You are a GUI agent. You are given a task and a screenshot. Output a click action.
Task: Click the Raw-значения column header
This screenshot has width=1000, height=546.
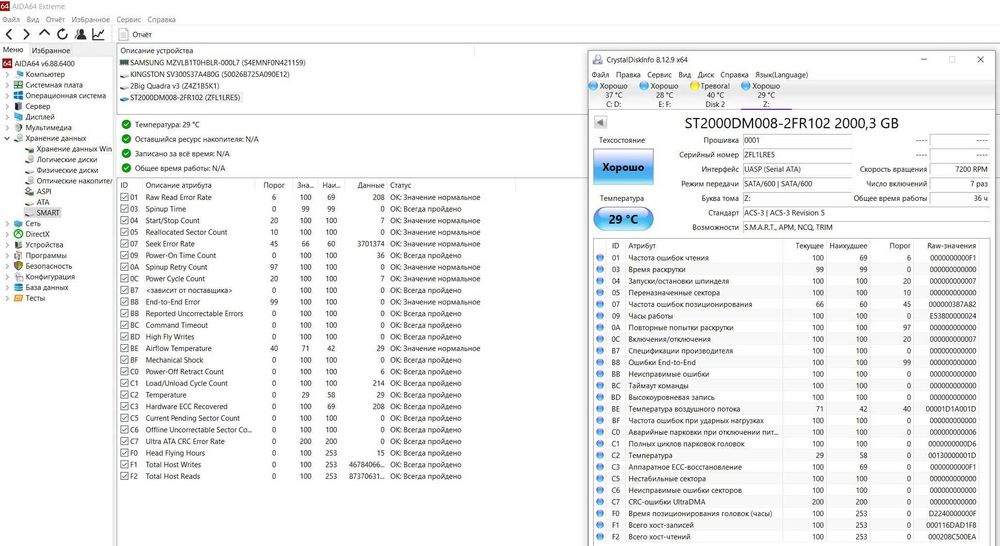952,246
